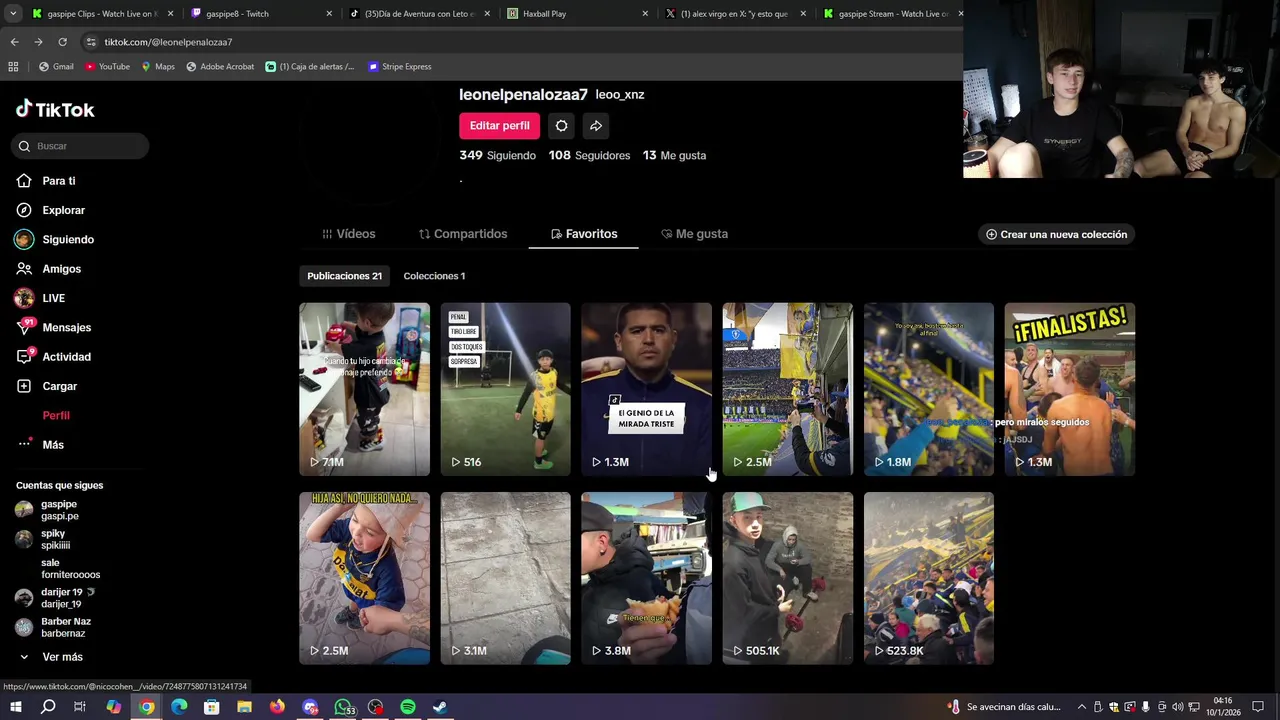Close the Haxball Play tab
The image size is (1280, 720).
pos(645,14)
